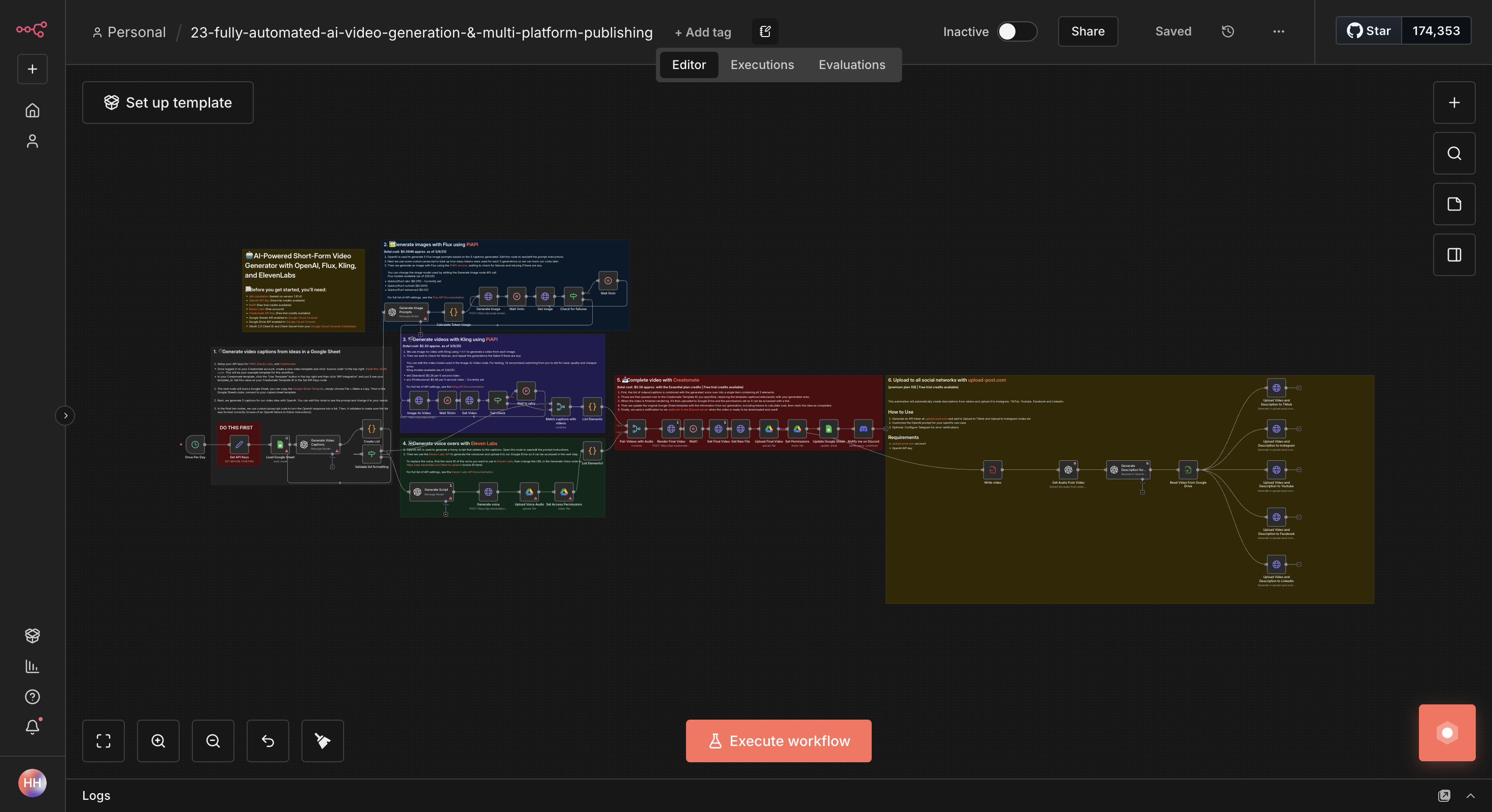Screen dimensions: 1492x812
Task: Open the Insights chart icon in the sidebar
Action: pos(32,666)
